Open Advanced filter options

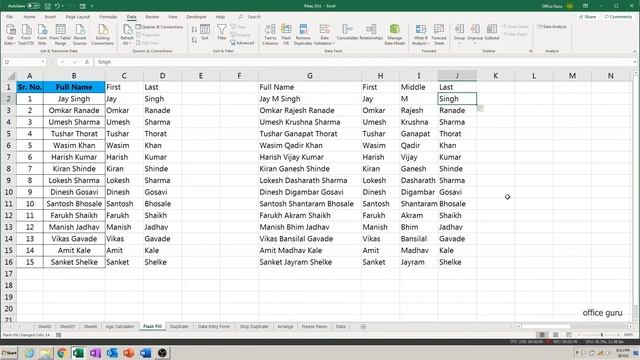coord(242,43)
